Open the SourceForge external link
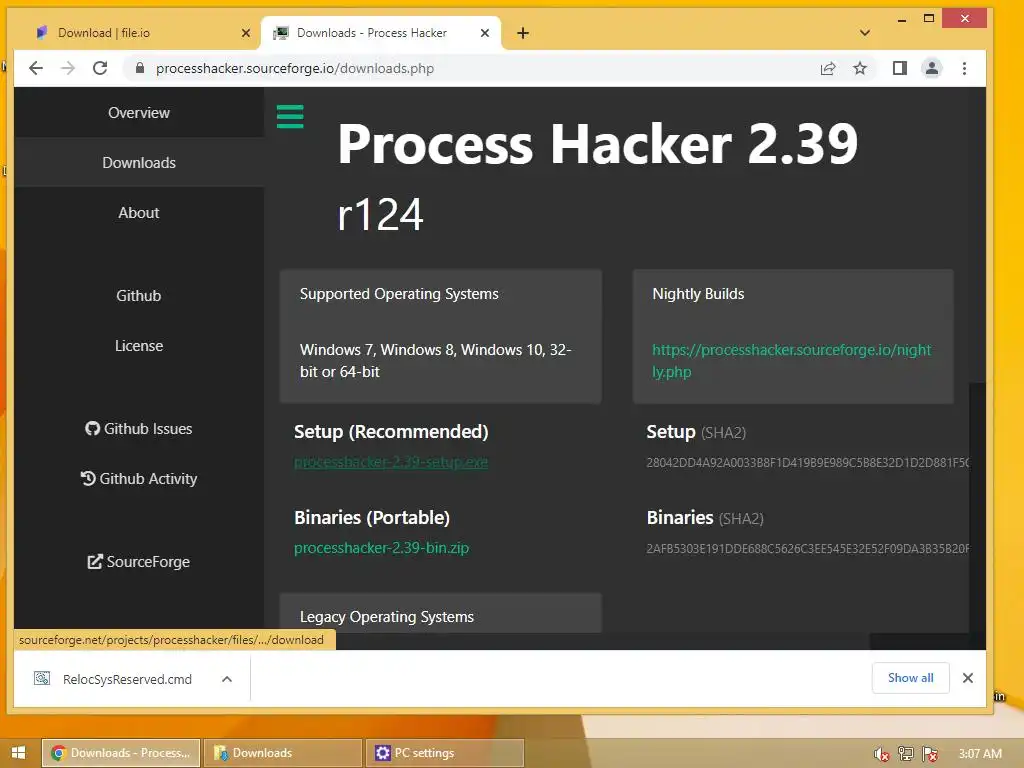Screen dimensions: 1024x768 tap(138, 562)
